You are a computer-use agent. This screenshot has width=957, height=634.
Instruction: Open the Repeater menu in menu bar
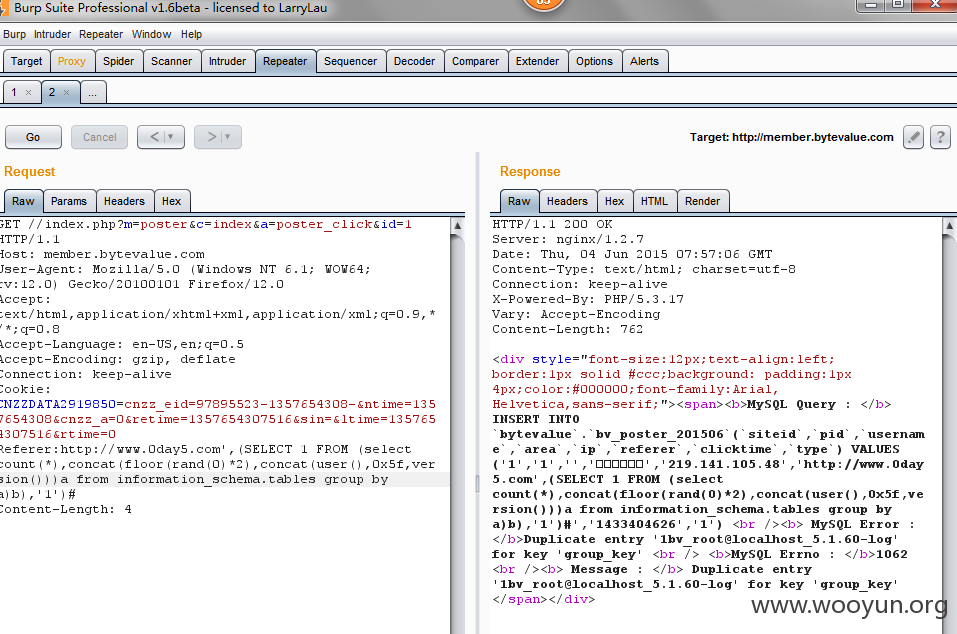click(101, 34)
